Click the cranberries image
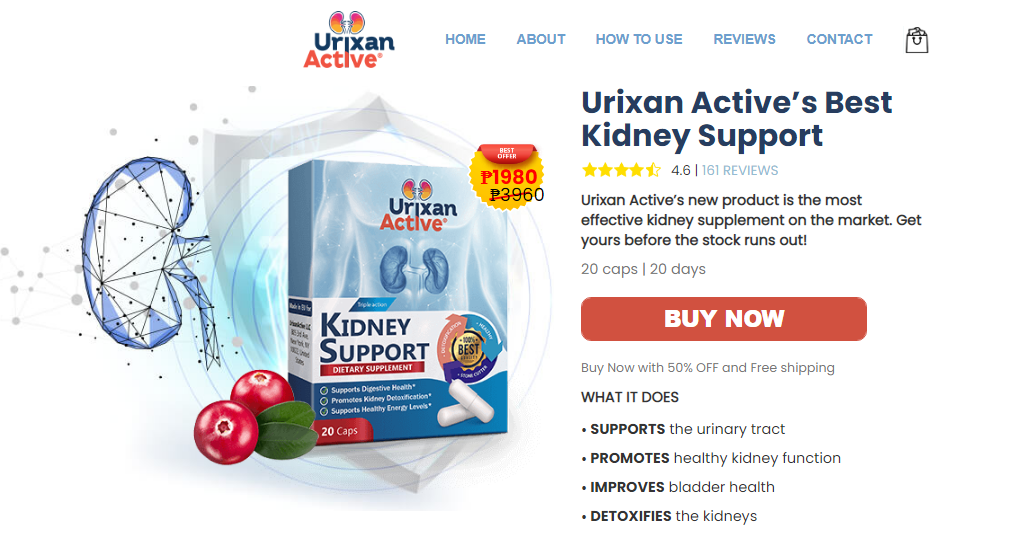This screenshot has height=539, width=1019. 255,416
